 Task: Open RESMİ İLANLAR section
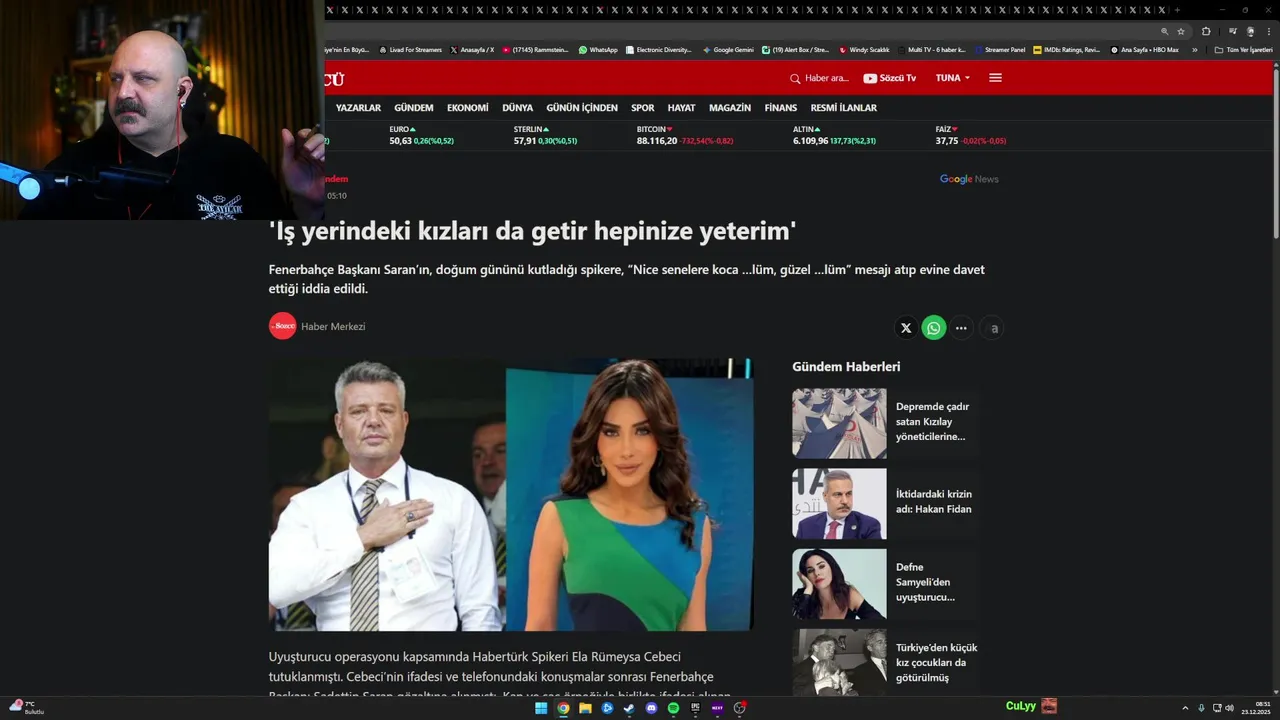pyautogui.click(x=843, y=108)
